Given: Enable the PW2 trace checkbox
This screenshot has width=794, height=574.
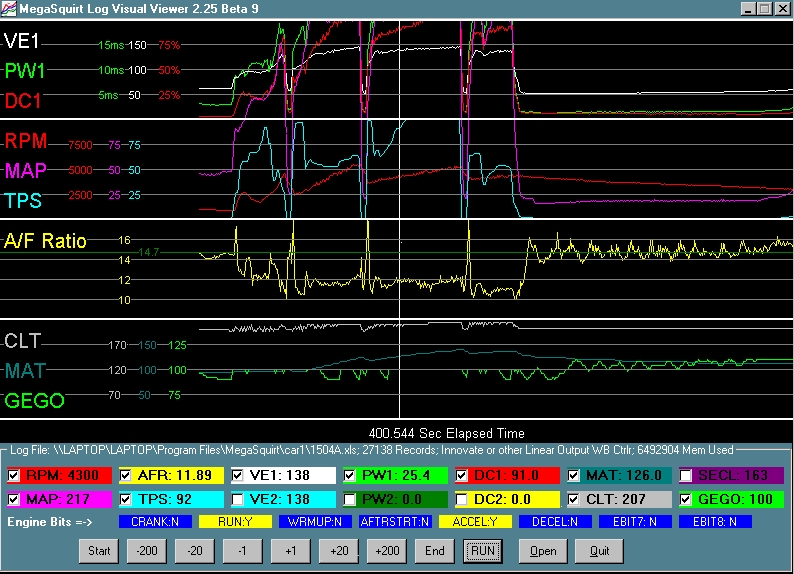Looking at the screenshot, I should tap(349, 500).
